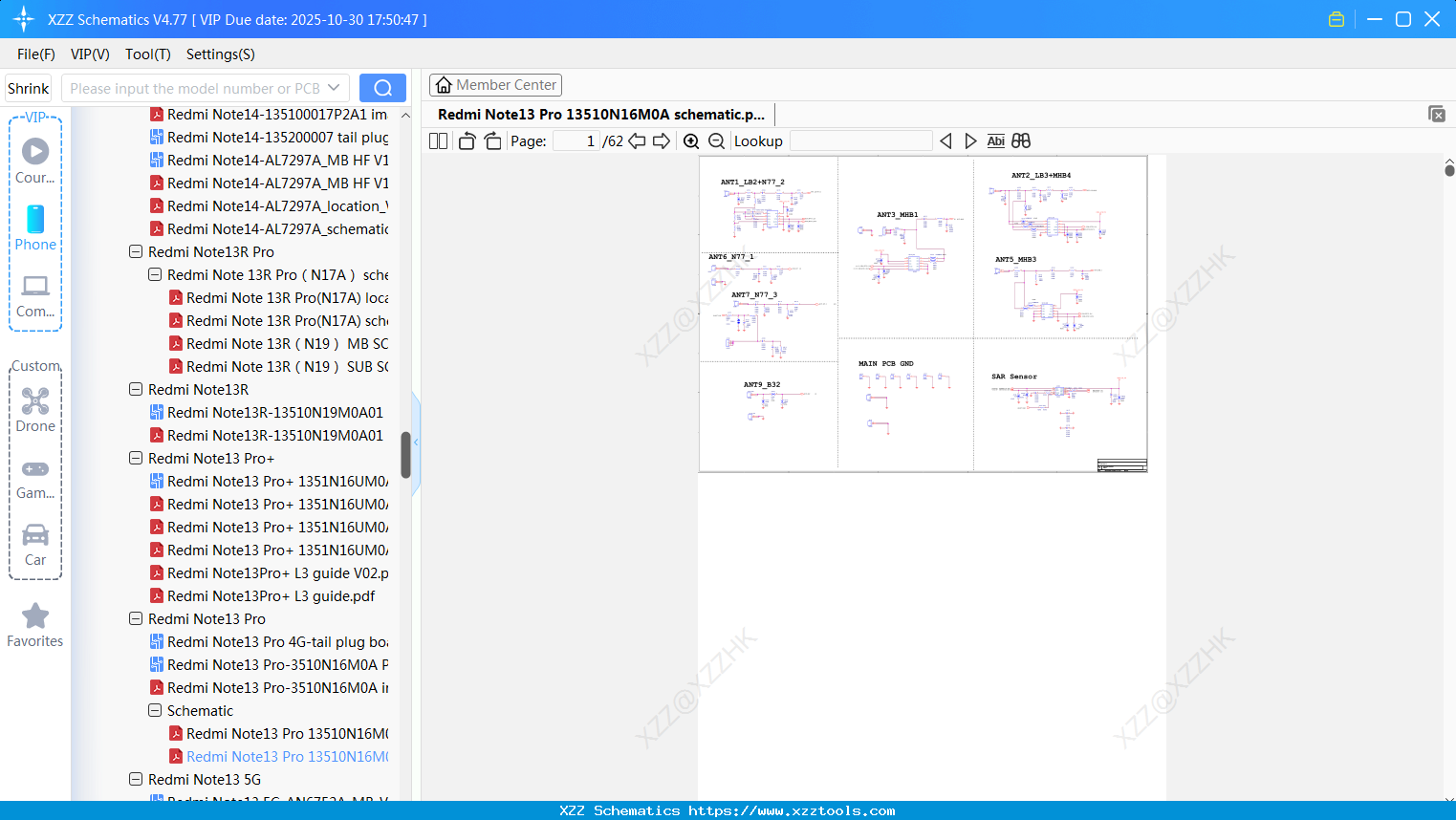Rotate the schematic page clockwise
This screenshot has height=820, width=1456.
pos(492,141)
